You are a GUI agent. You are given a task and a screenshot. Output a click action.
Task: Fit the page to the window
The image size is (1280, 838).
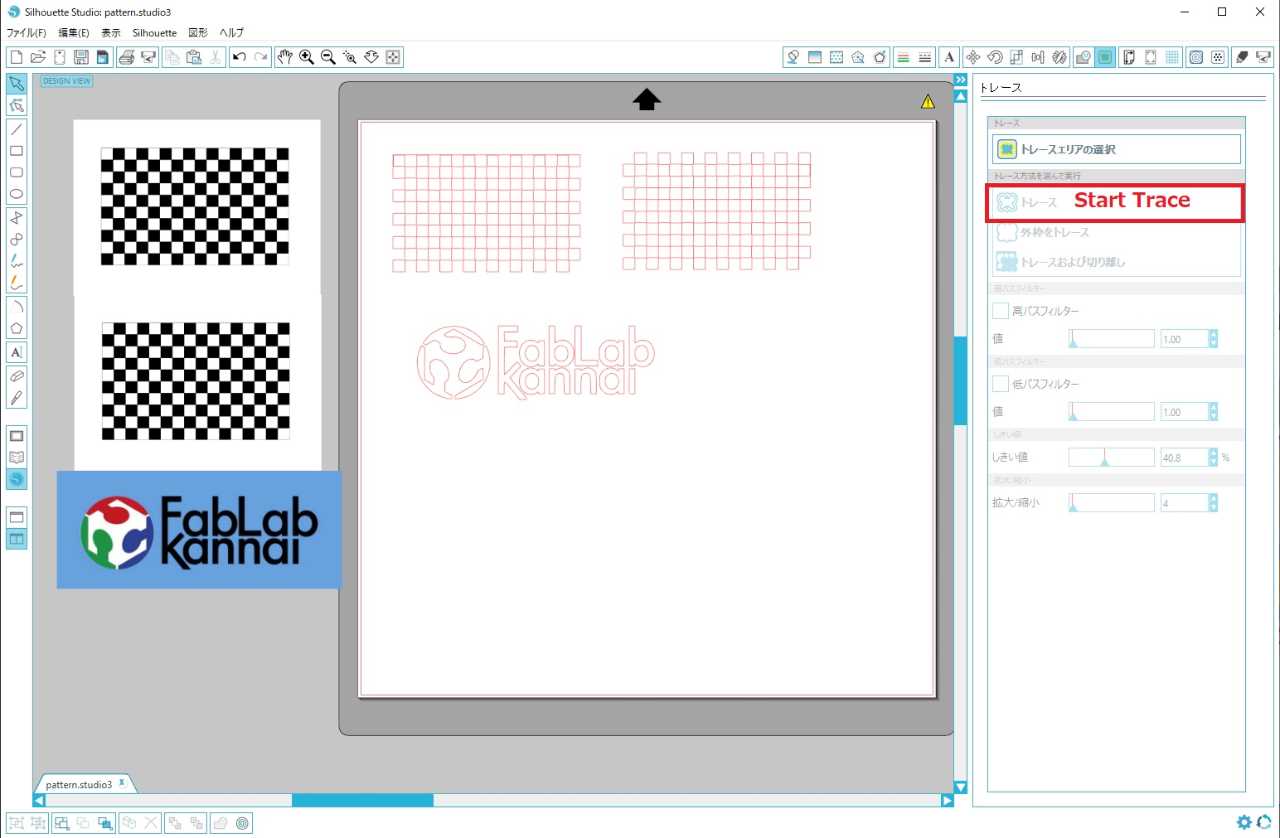tap(394, 57)
